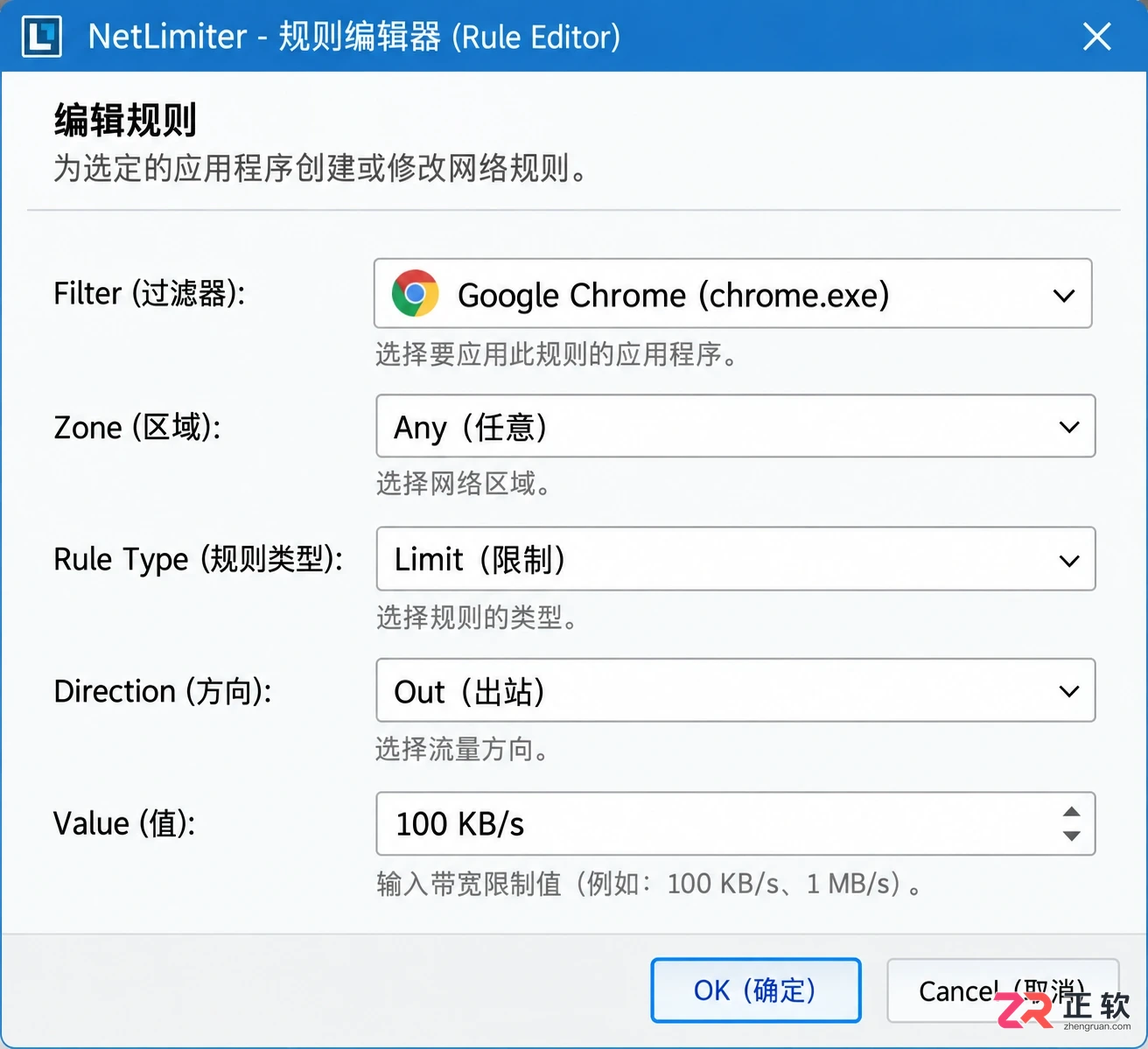Click the Value (值) label
The height and width of the screenshot is (1049, 1148).
click(124, 823)
